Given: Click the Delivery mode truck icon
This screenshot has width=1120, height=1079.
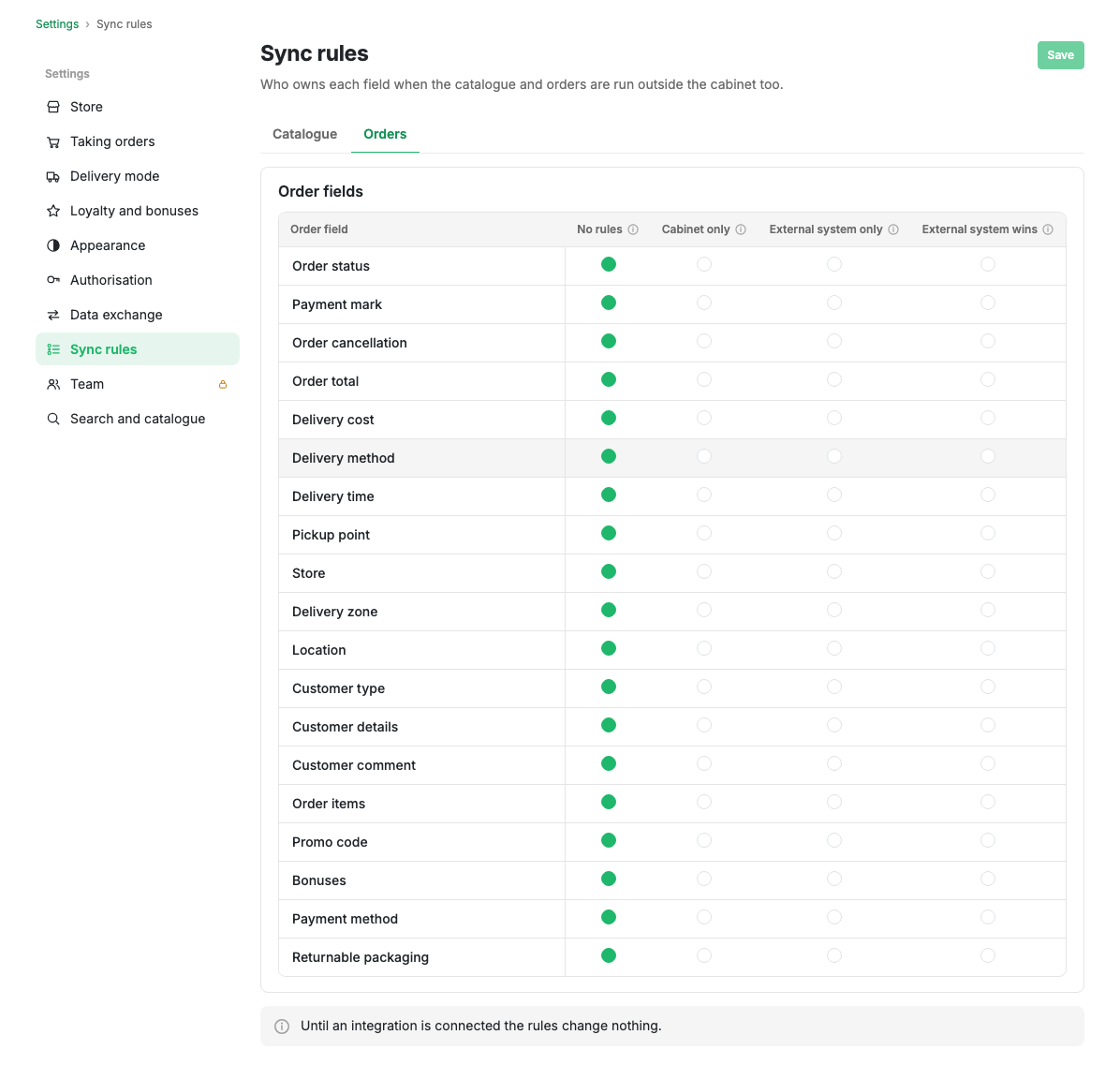Looking at the screenshot, I should tap(52, 176).
